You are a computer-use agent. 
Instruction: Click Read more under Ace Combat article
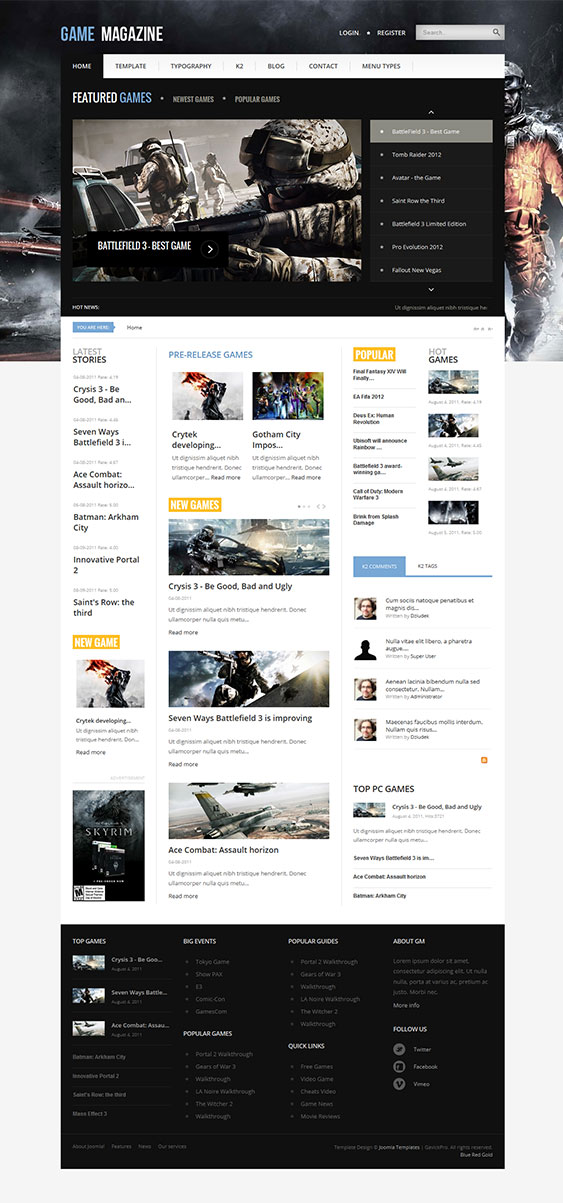coord(183,896)
